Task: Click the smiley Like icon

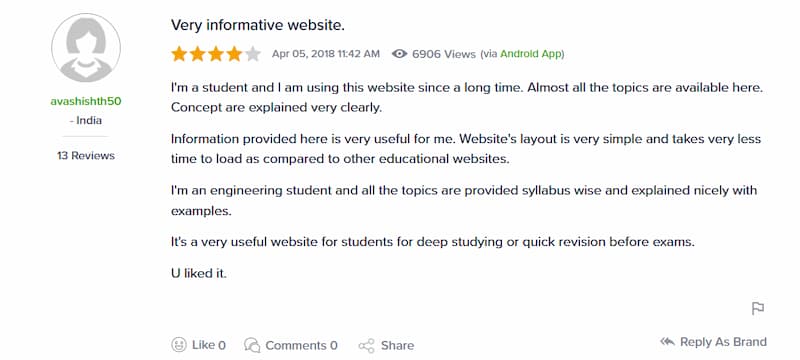Action: pos(179,345)
